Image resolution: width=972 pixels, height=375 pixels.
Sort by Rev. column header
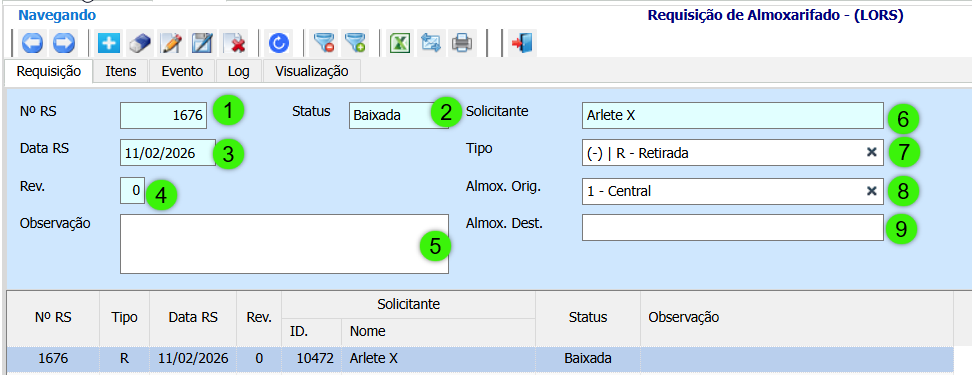point(259,317)
